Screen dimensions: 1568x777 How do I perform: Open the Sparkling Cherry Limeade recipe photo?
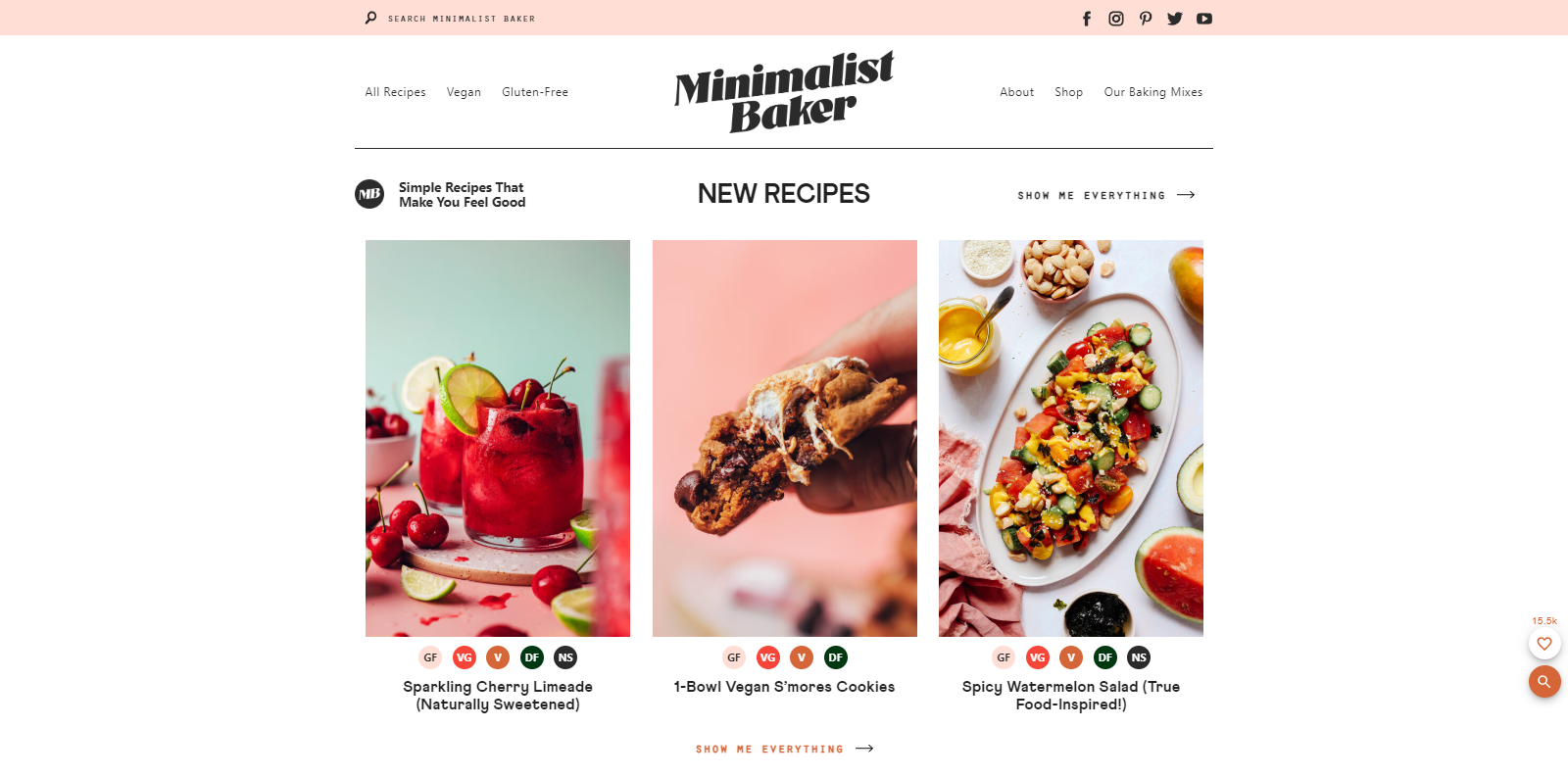click(x=498, y=438)
